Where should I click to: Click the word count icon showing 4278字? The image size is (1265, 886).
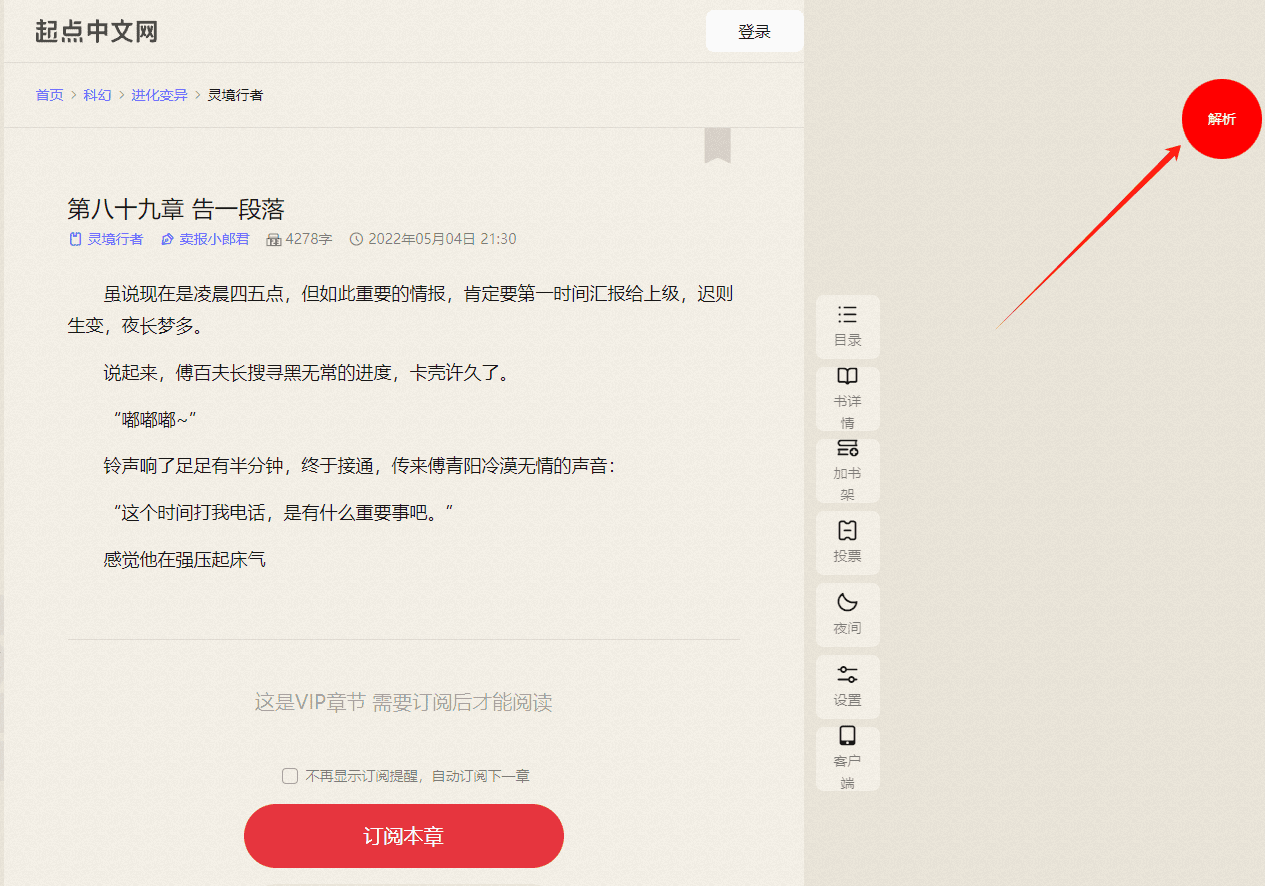[273, 239]
